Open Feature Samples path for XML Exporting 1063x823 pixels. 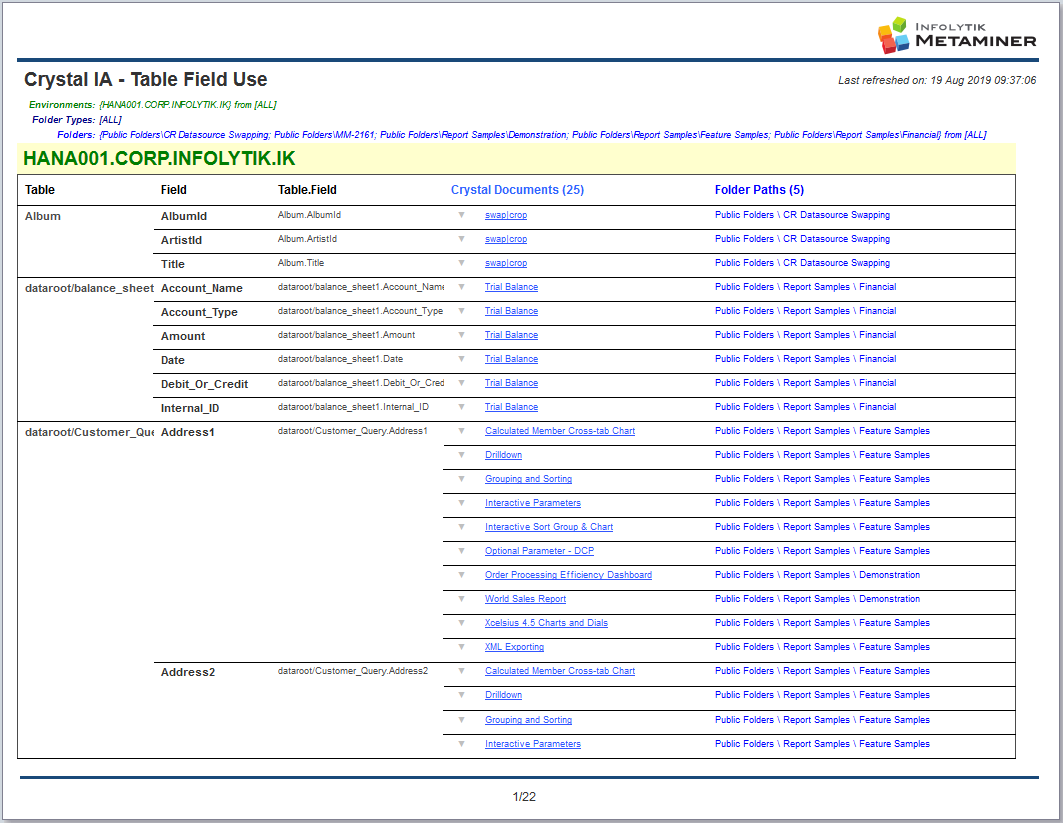pyautogui.click(x=822, y=647)
